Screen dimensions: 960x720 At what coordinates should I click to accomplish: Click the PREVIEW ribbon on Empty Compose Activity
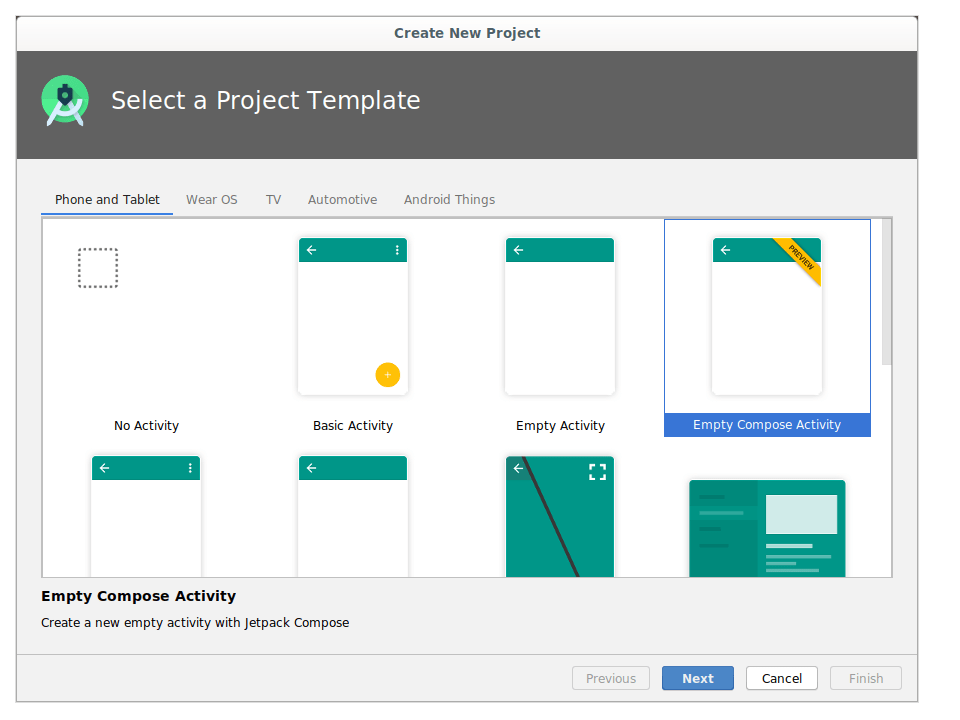(x=801, y=256)
